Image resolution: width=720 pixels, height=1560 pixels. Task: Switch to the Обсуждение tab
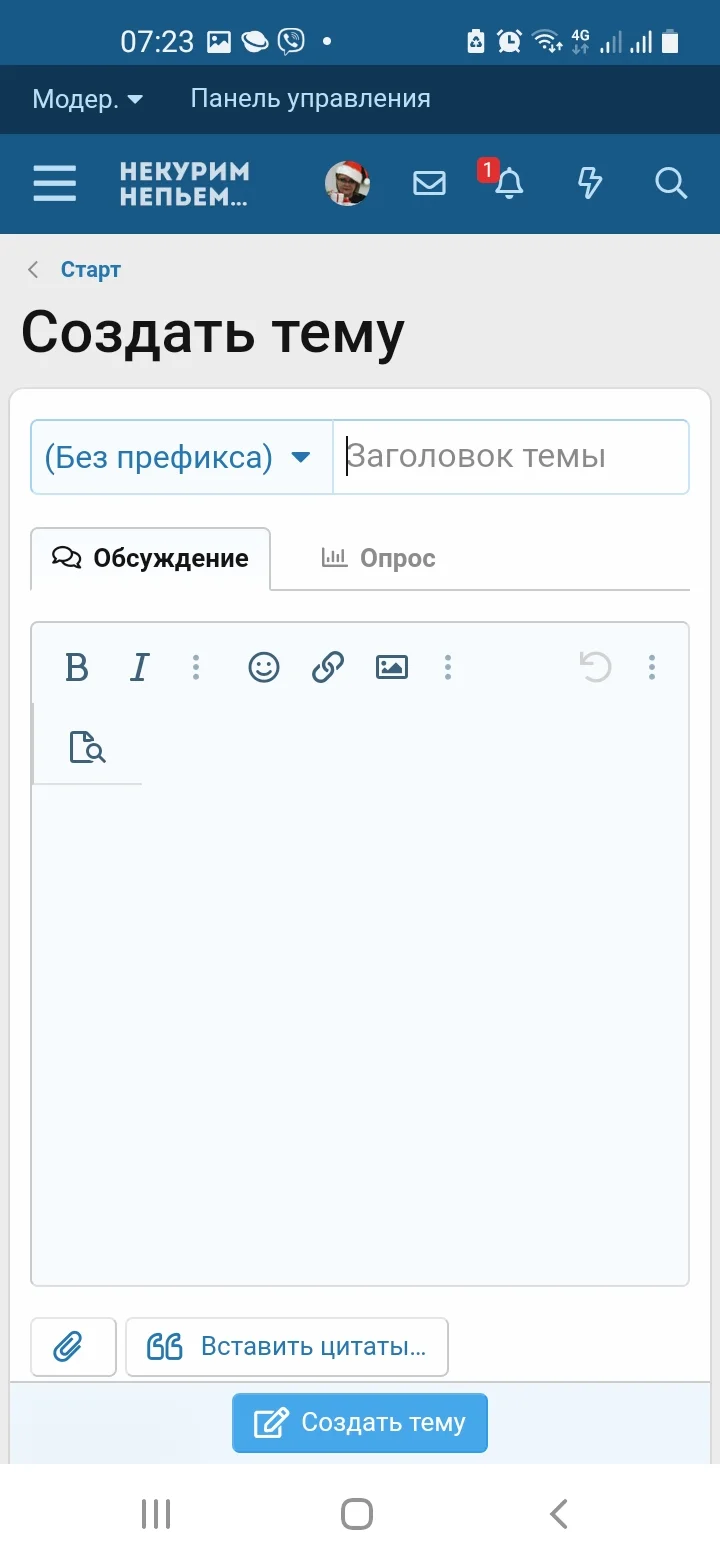click(150, 558)
